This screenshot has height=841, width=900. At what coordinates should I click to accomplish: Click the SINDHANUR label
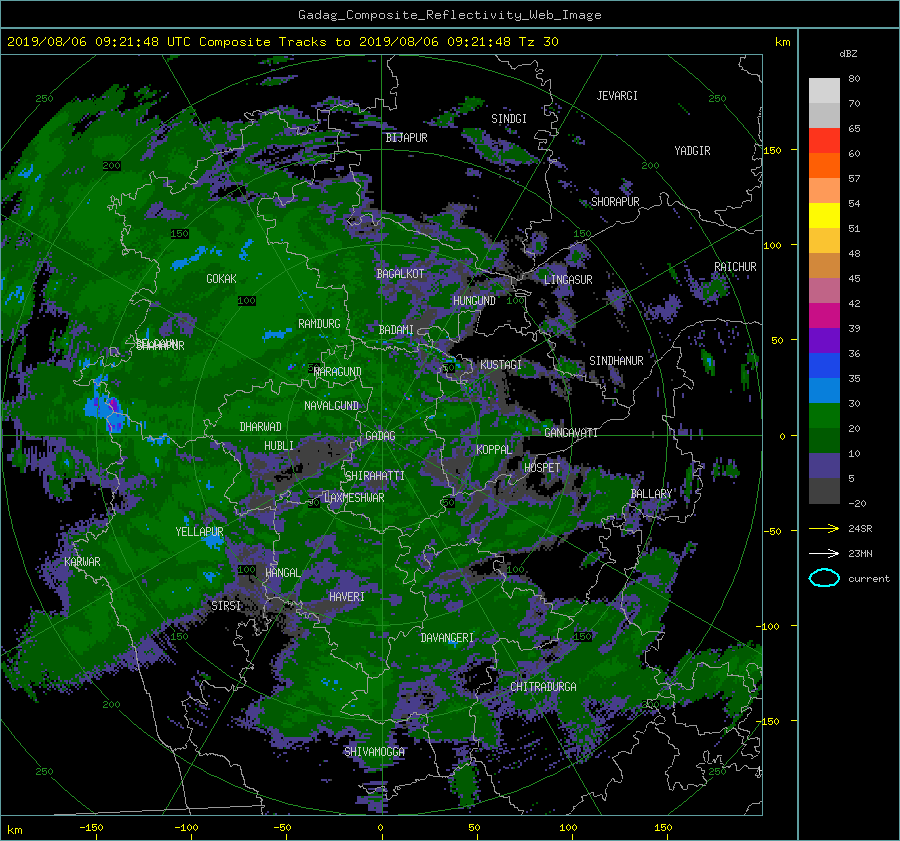(616, 361)
